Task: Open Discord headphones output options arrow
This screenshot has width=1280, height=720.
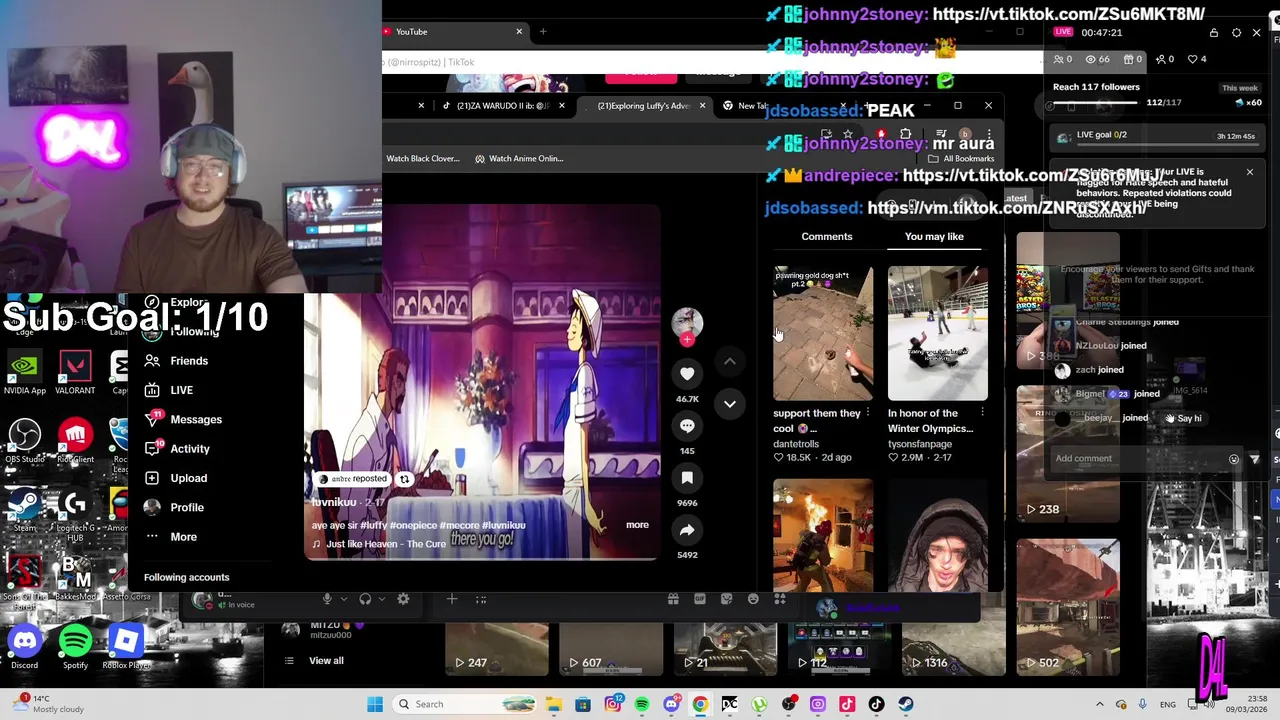Action: tap(381, 599)
